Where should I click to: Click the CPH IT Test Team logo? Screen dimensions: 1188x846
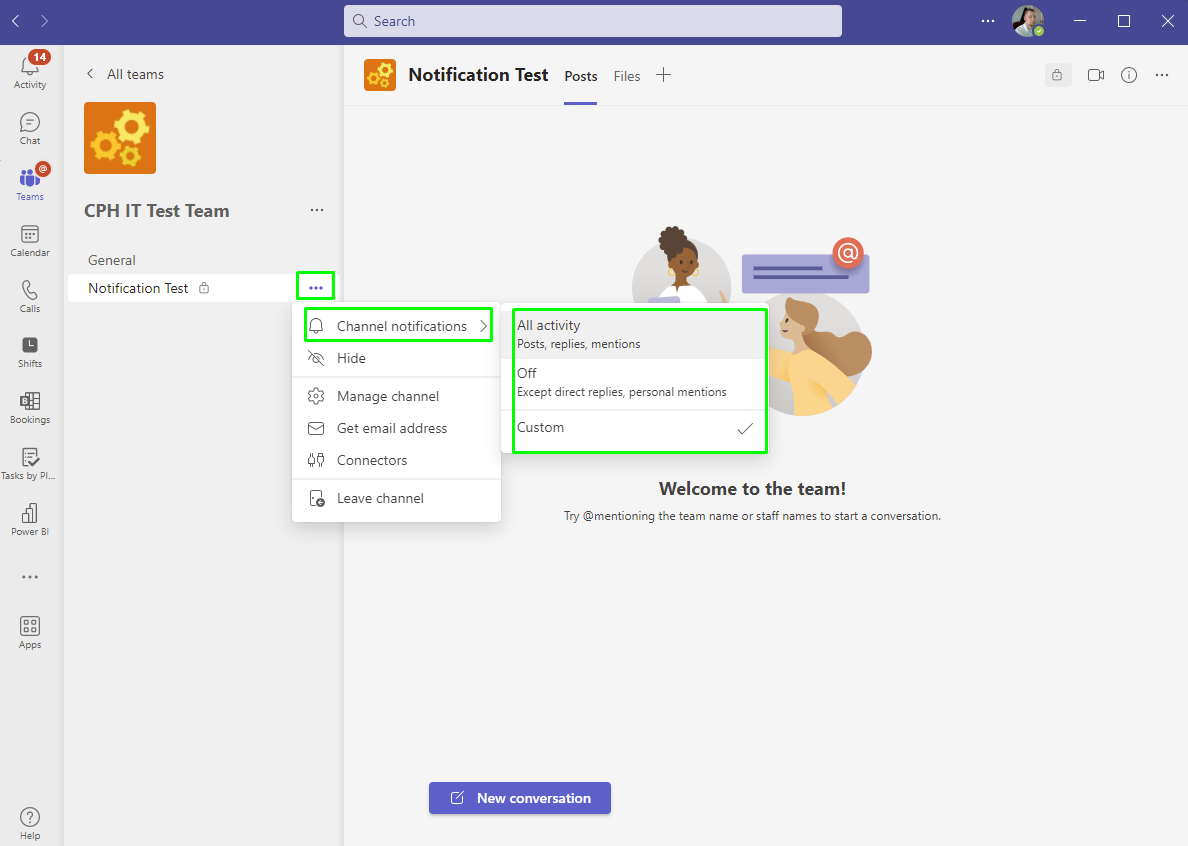120,138
